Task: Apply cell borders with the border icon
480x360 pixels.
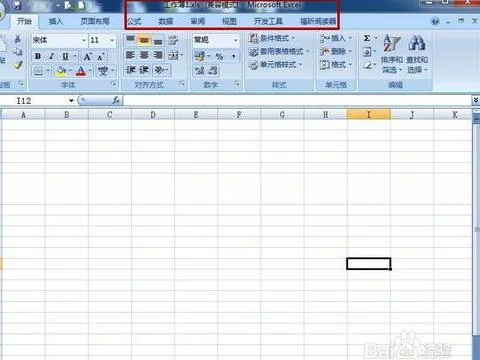Action: click(x=38, y=71)
